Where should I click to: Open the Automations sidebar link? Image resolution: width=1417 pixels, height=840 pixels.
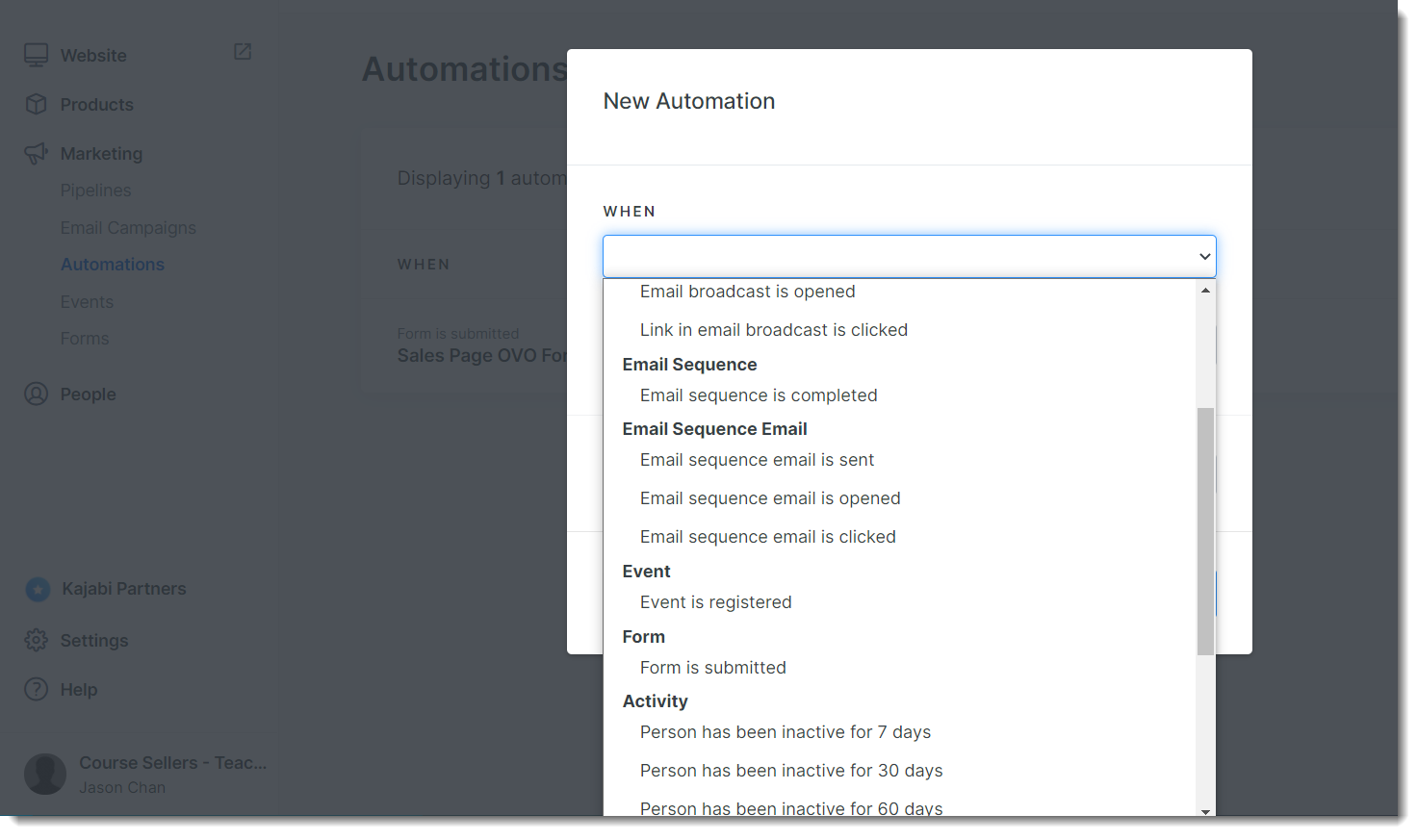click(113, 265)
